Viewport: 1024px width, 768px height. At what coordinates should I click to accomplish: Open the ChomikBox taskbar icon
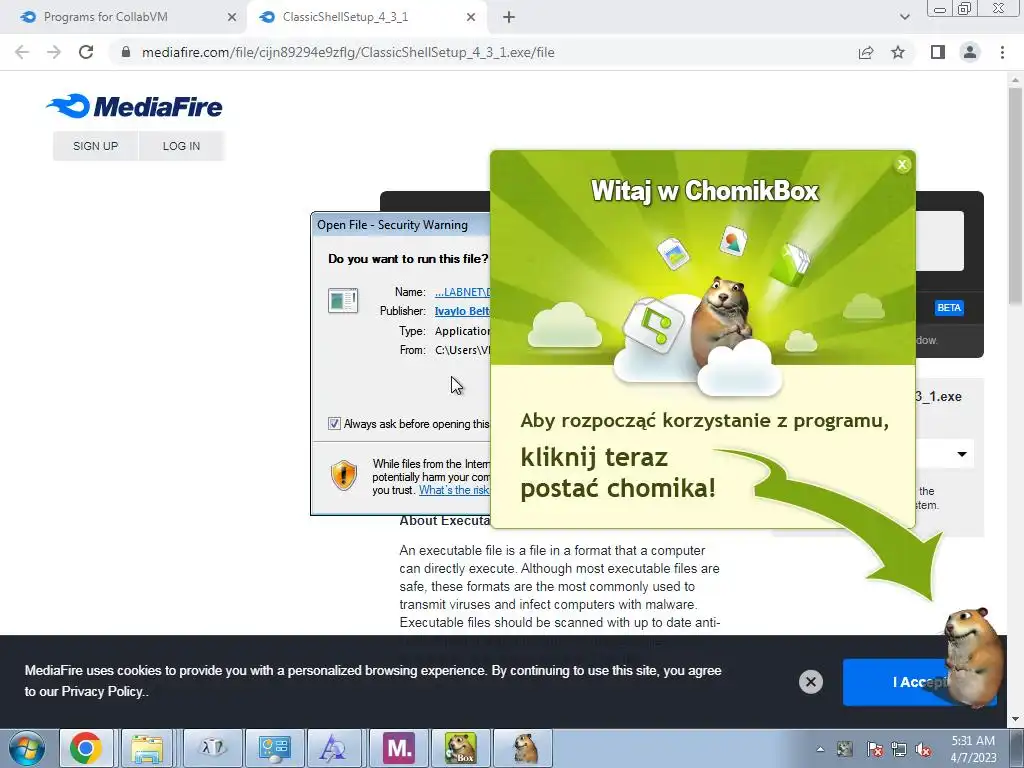tap(460, 748)
